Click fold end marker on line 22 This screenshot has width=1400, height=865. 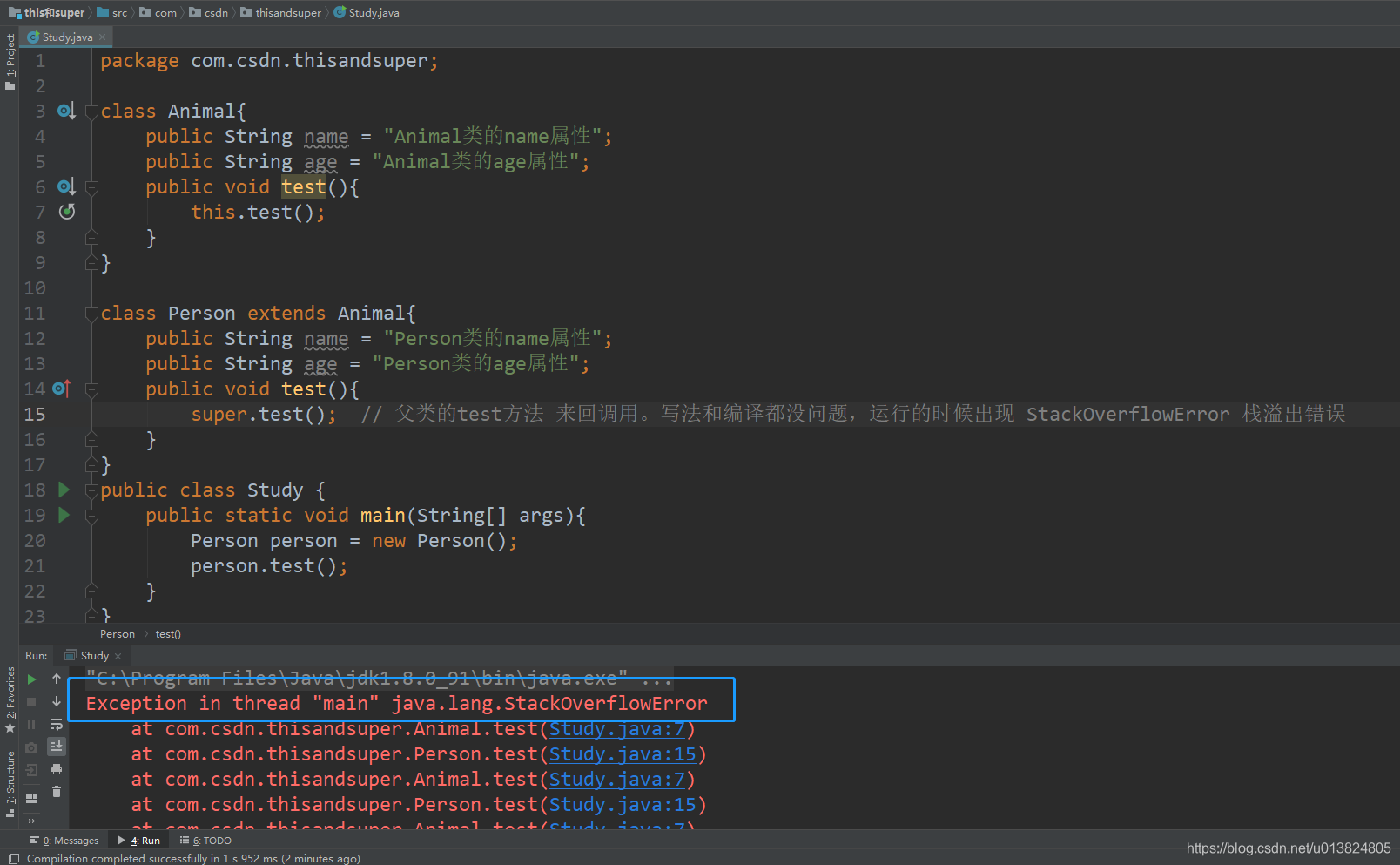click(x=91, y=591)
